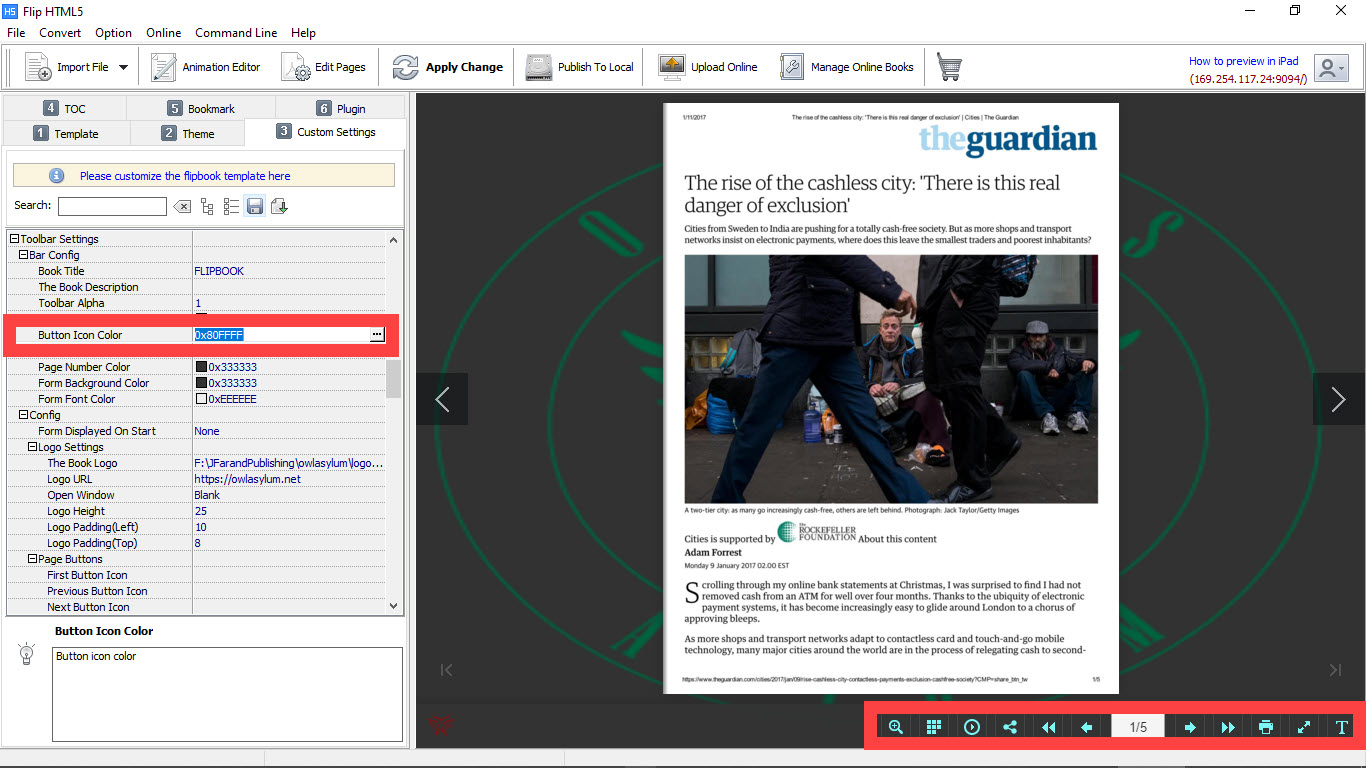Open the How to preview in iPad link
The height and width of the screenshot is (768, 1366).
click(1245, 61)
